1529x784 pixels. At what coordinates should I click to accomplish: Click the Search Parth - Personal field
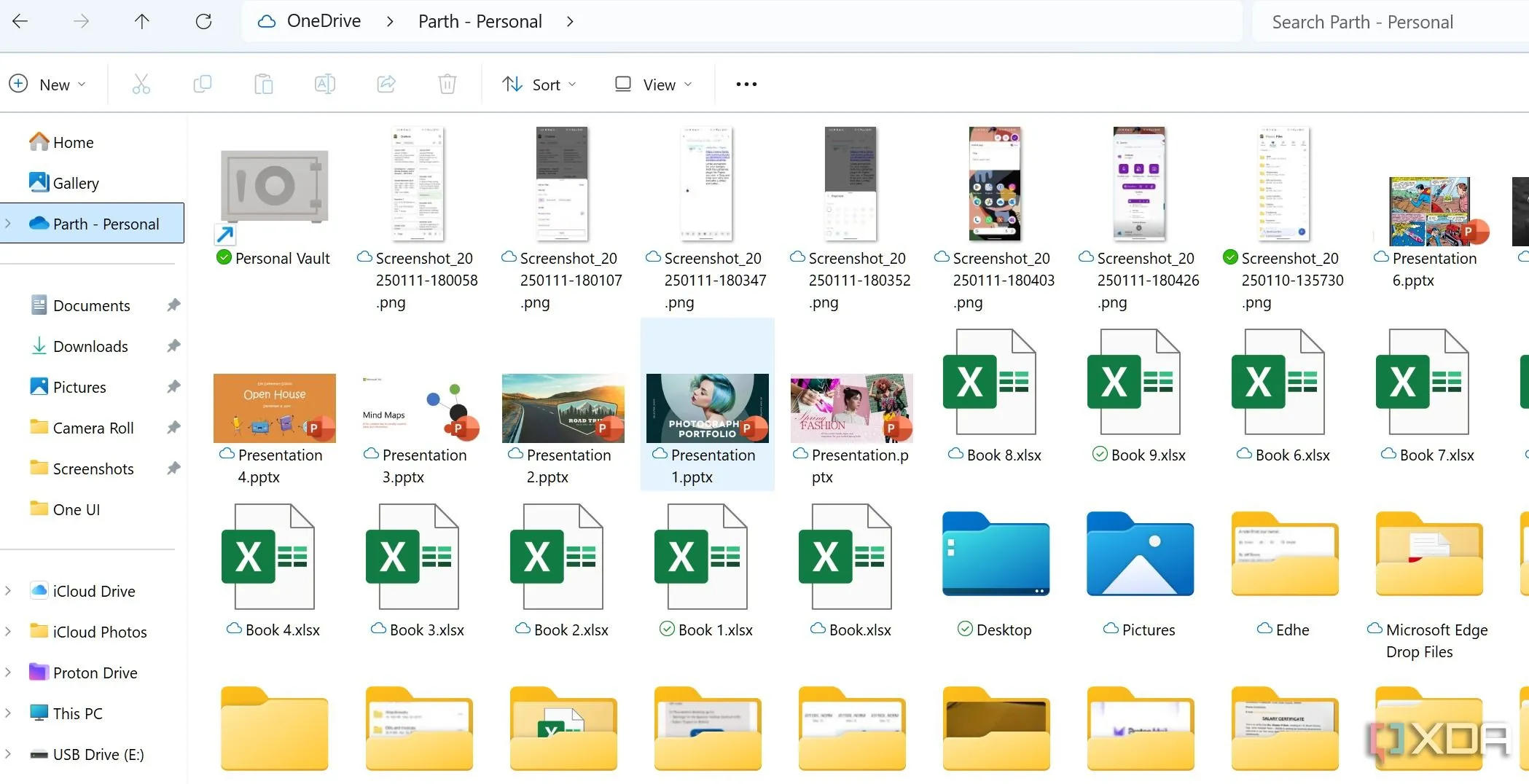click(1391, 23)
